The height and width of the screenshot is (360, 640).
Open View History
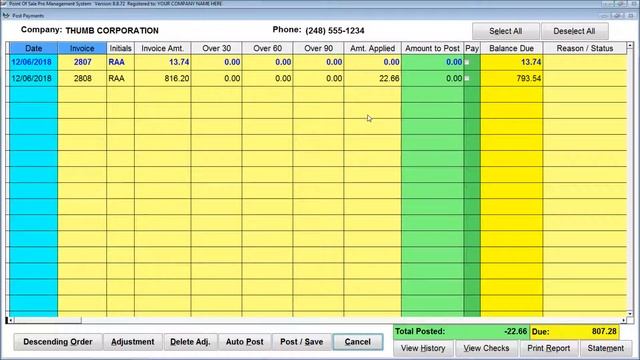pos(423,348)
